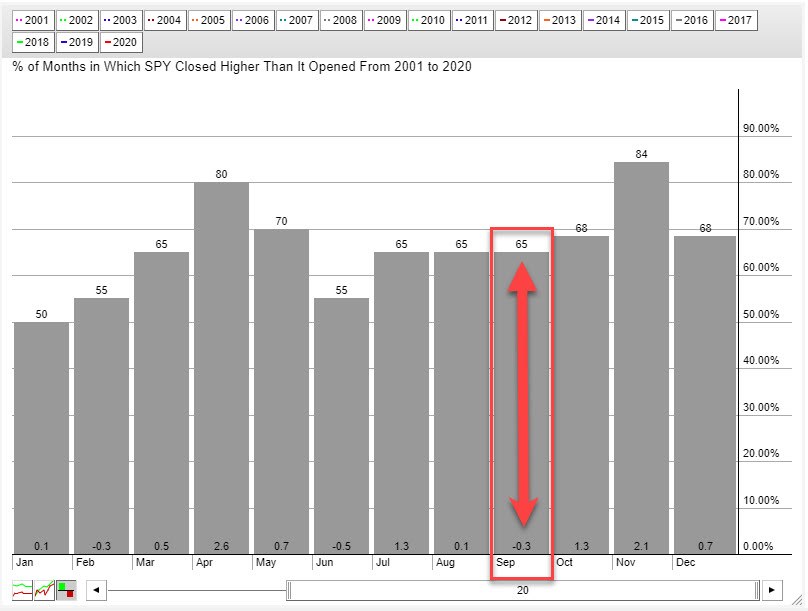Toggle the 2005 year series button

coord(209,20)
